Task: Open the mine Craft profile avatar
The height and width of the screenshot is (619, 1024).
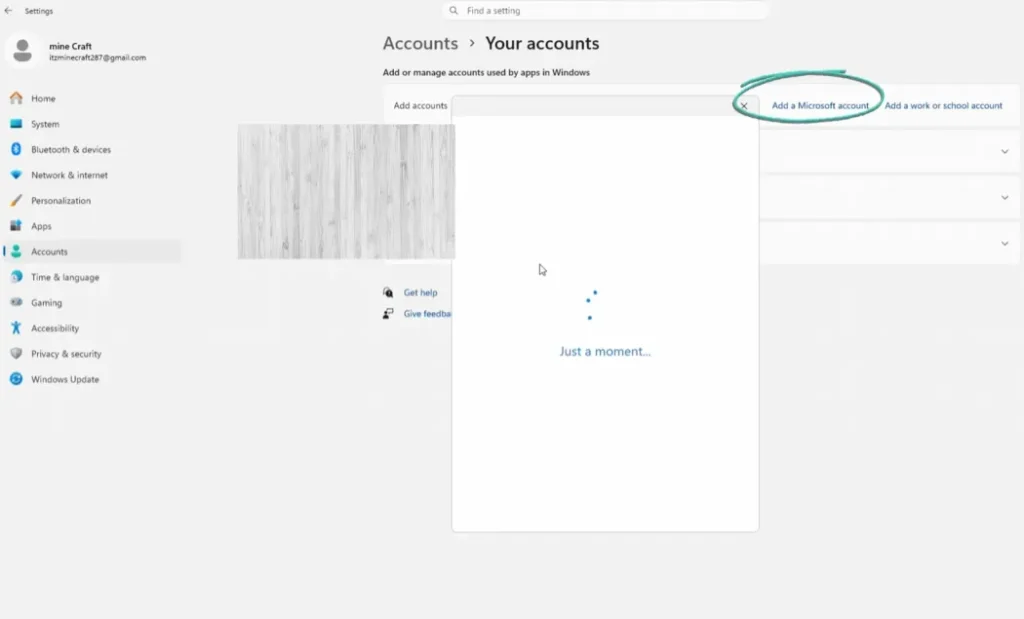Action: [23, 50]
